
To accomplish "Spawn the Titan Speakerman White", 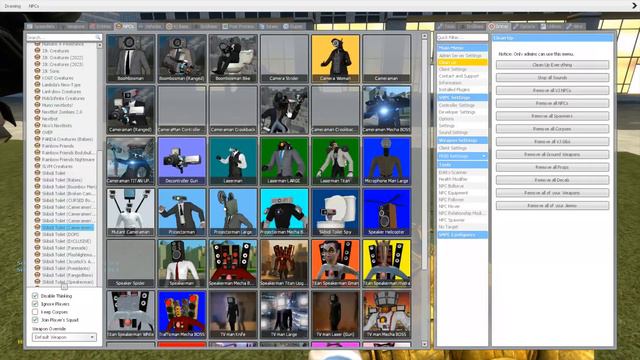I will coord(131,315).
